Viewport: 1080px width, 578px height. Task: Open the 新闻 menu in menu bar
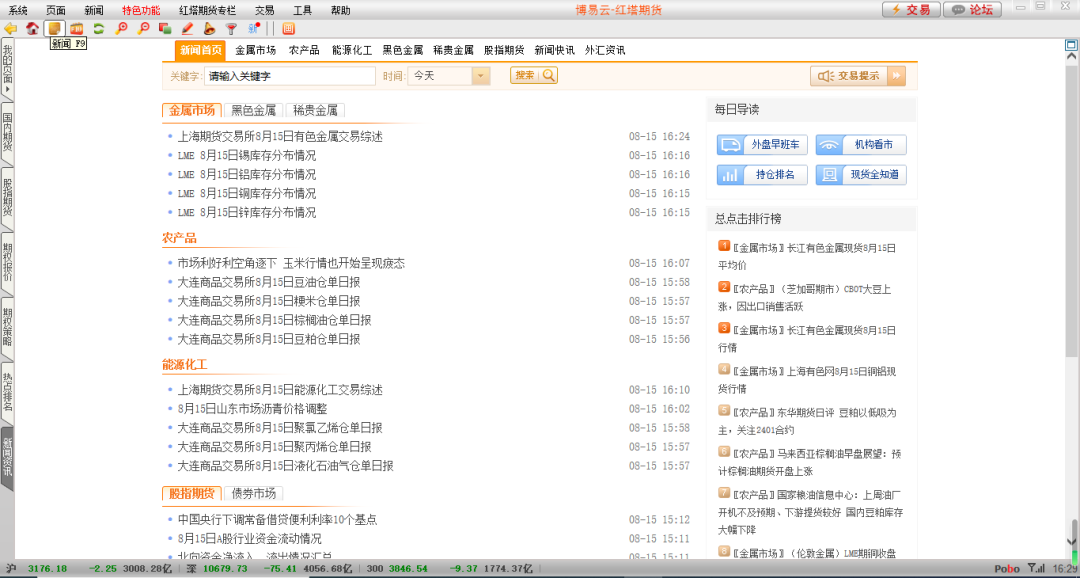pyautogui.click(x=94, y=10)
